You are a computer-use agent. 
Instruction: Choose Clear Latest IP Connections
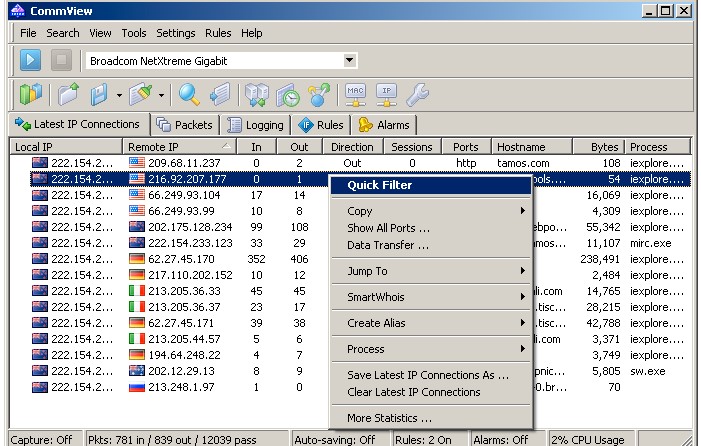pos(413,392)
